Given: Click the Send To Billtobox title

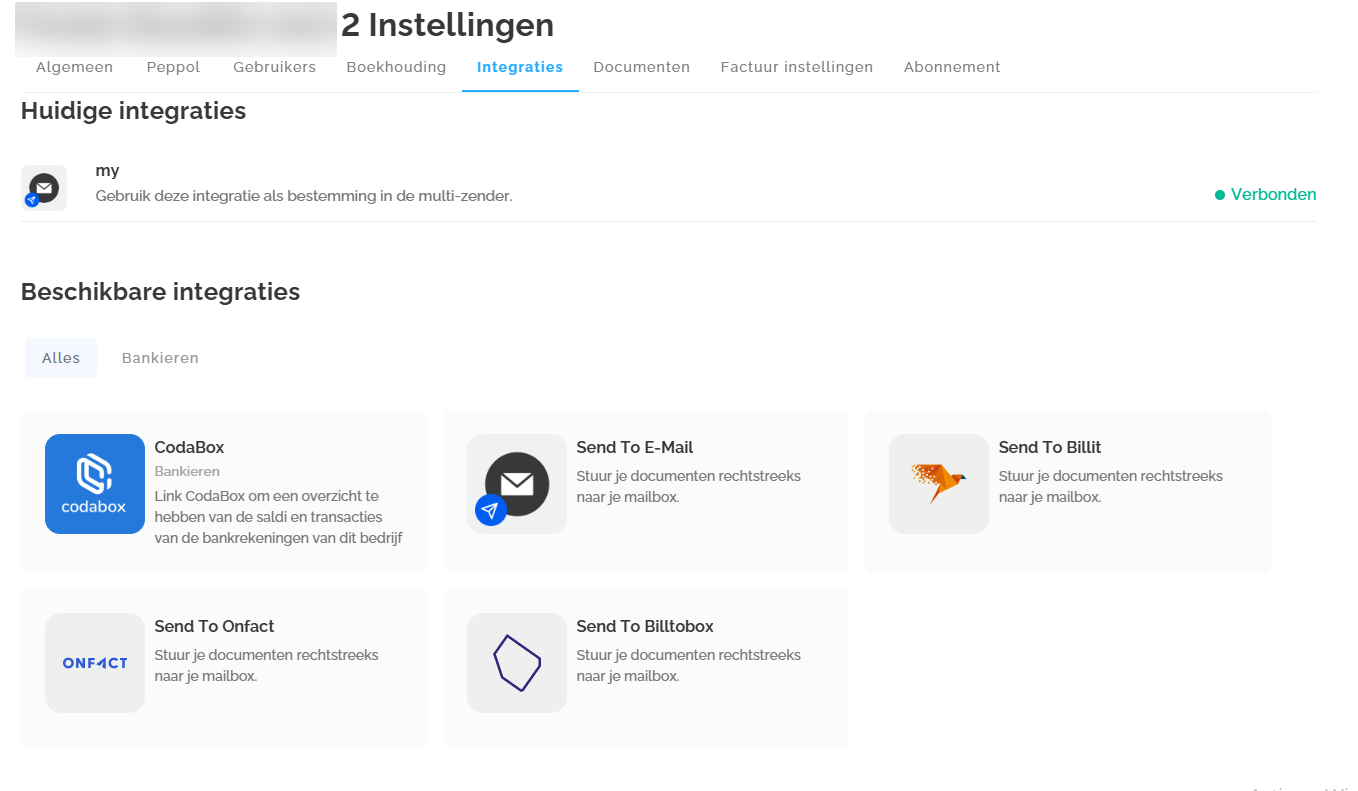Looking at the screenshot, I should (x=645, y=626).
